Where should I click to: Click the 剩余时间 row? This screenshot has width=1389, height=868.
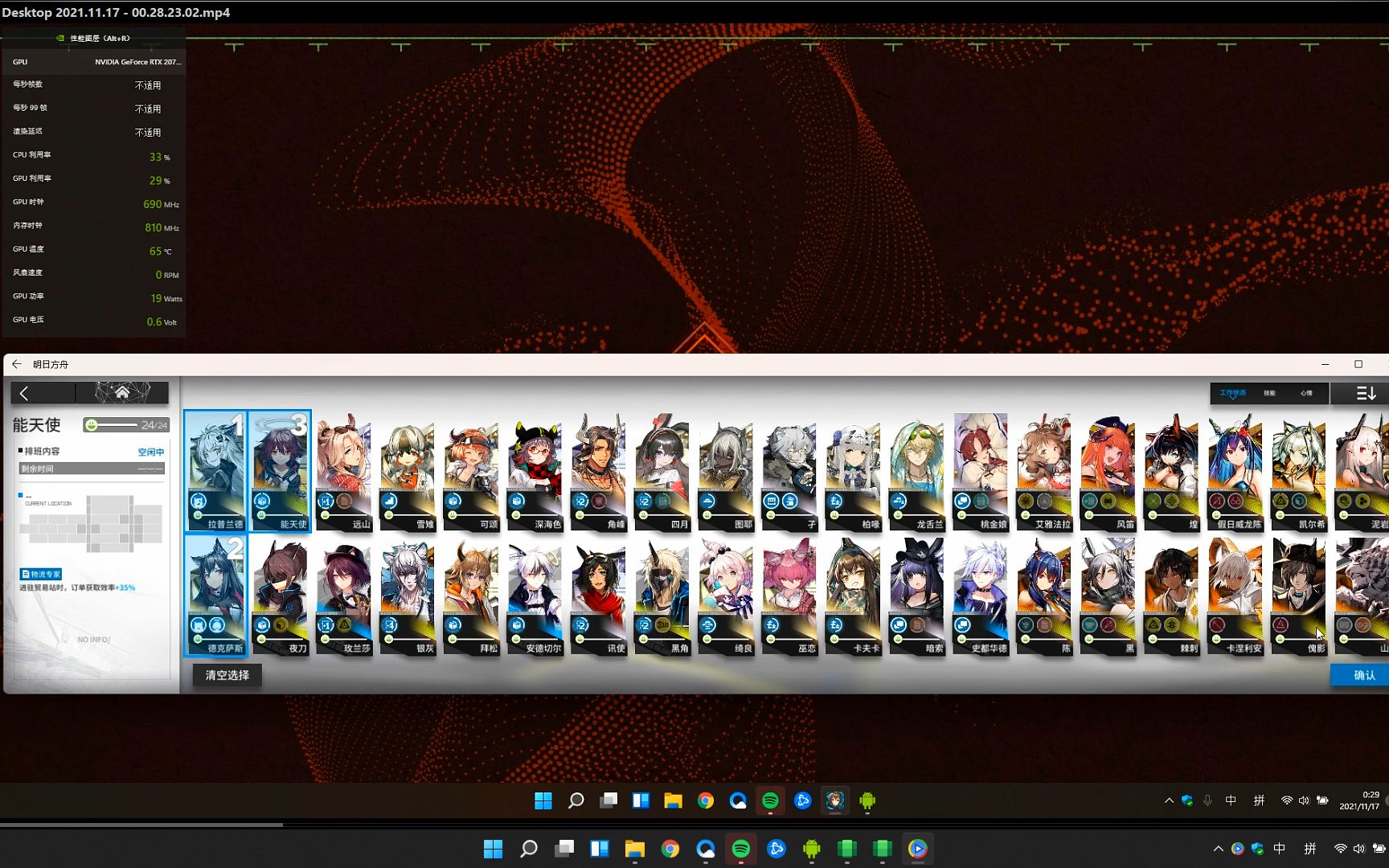coord(92,468)
